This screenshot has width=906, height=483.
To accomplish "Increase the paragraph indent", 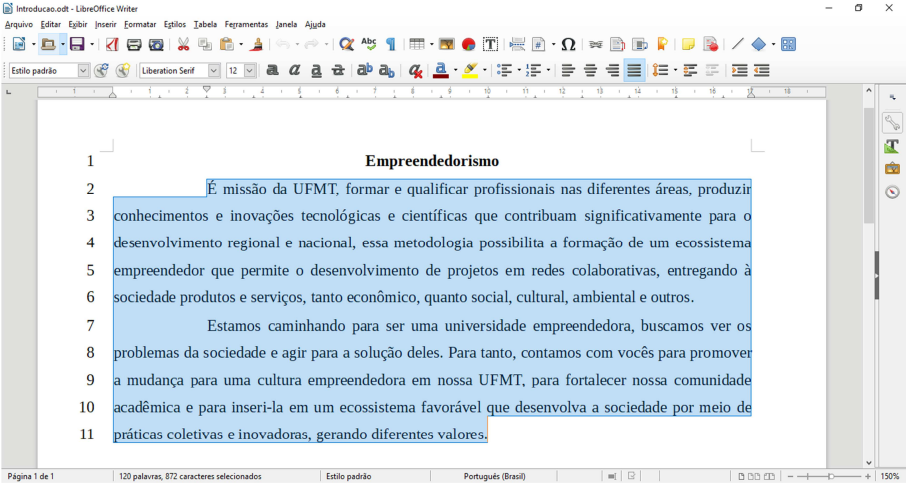I will point(740,70).
